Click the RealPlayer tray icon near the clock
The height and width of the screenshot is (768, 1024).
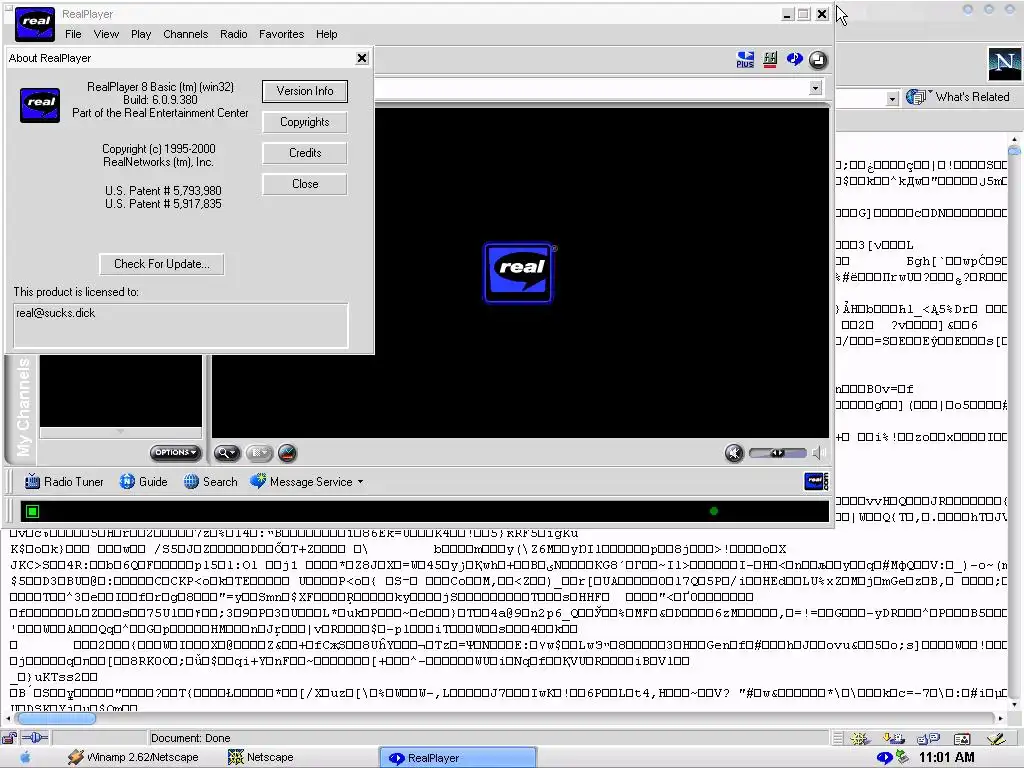(885, 758)
